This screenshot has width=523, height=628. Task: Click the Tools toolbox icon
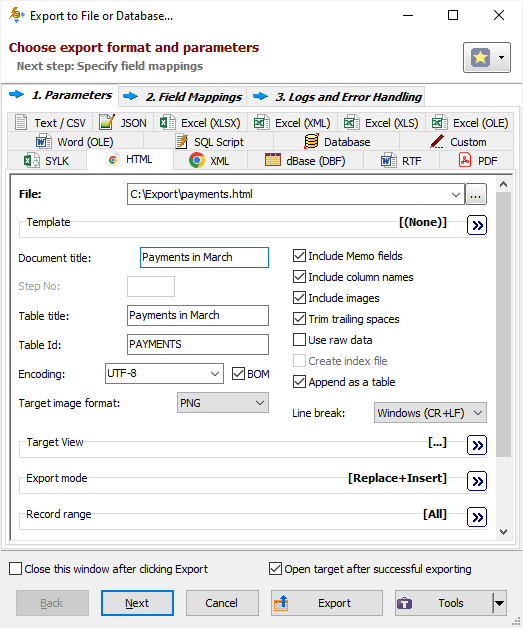[x=404, y=603]
